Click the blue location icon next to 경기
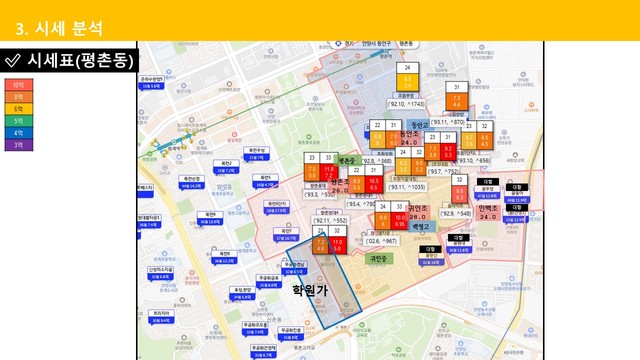 point(338,43)
